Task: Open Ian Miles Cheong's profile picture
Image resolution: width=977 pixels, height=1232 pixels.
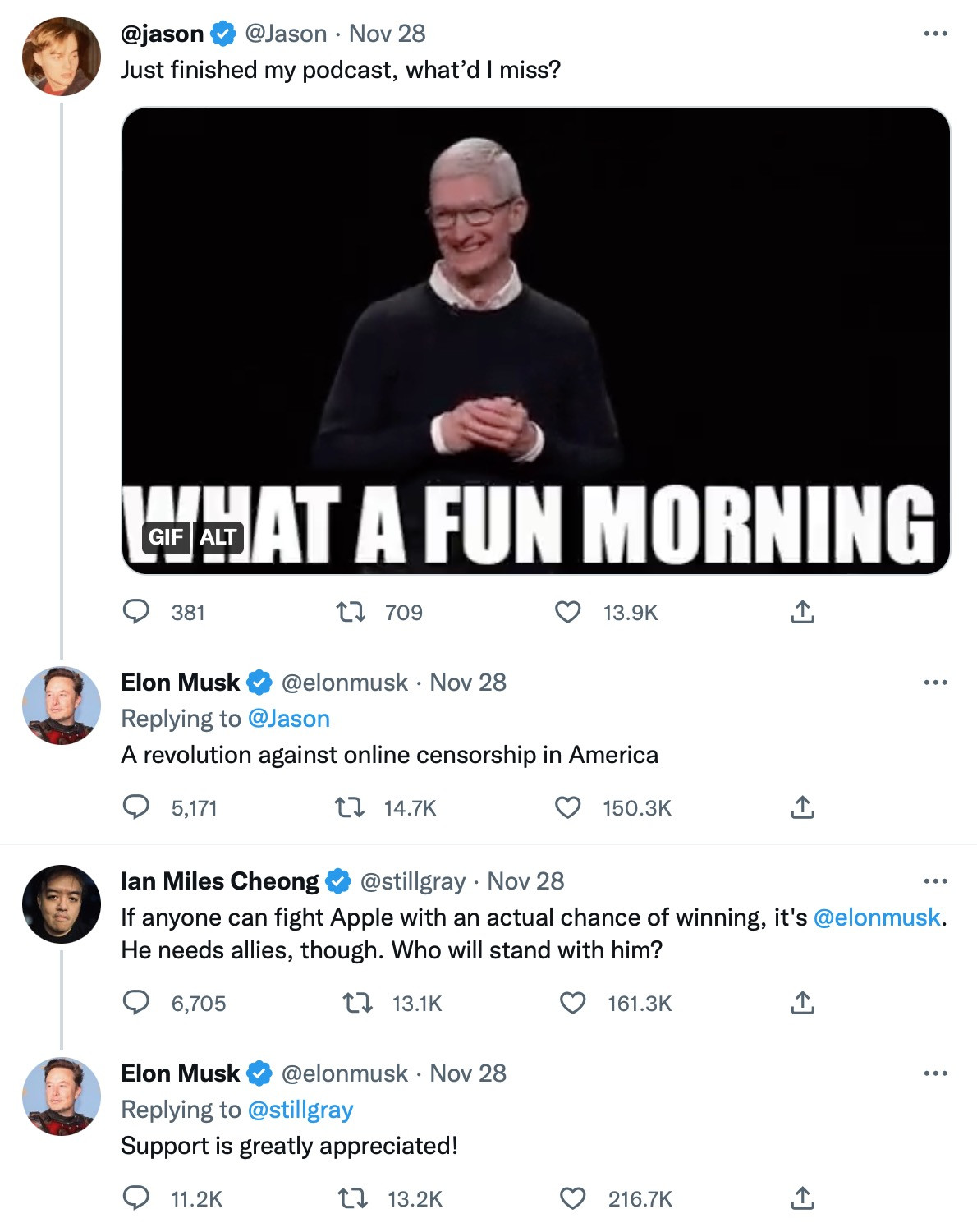Action: (x=62, y=903)
